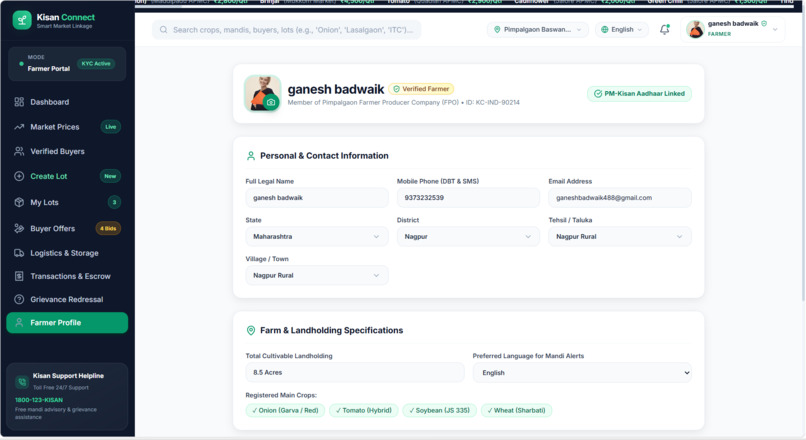Open My Lots page
The image size is (806, 440).
click(x=67, y=202)
